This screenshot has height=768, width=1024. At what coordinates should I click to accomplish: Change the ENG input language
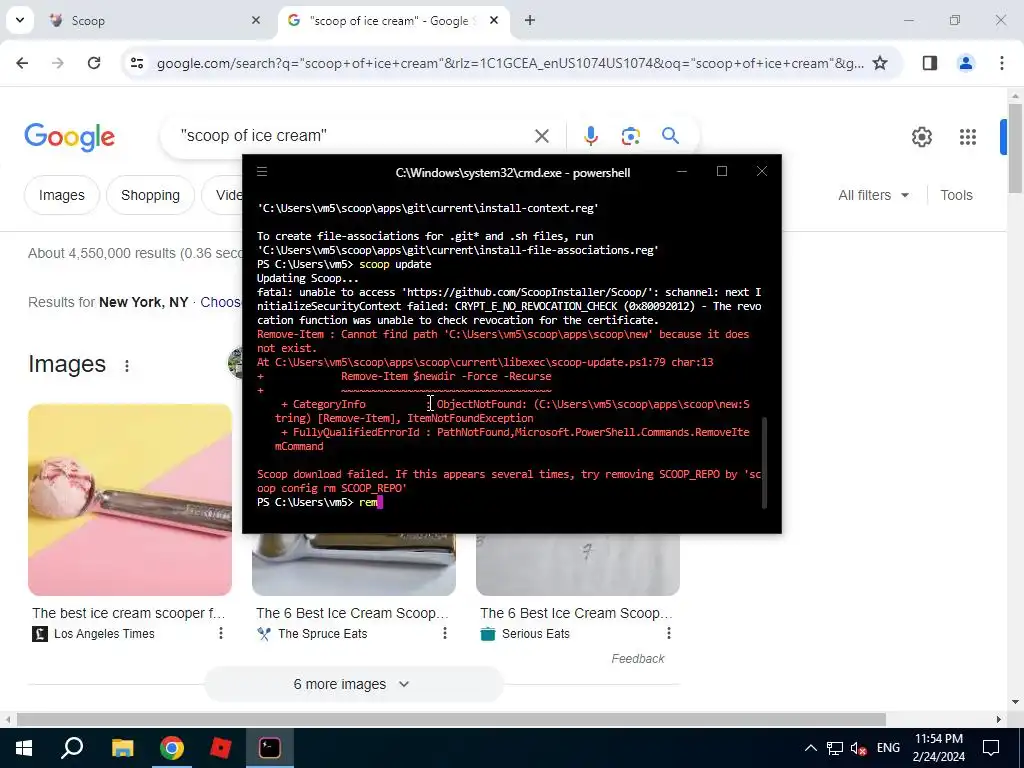point(888,748)
